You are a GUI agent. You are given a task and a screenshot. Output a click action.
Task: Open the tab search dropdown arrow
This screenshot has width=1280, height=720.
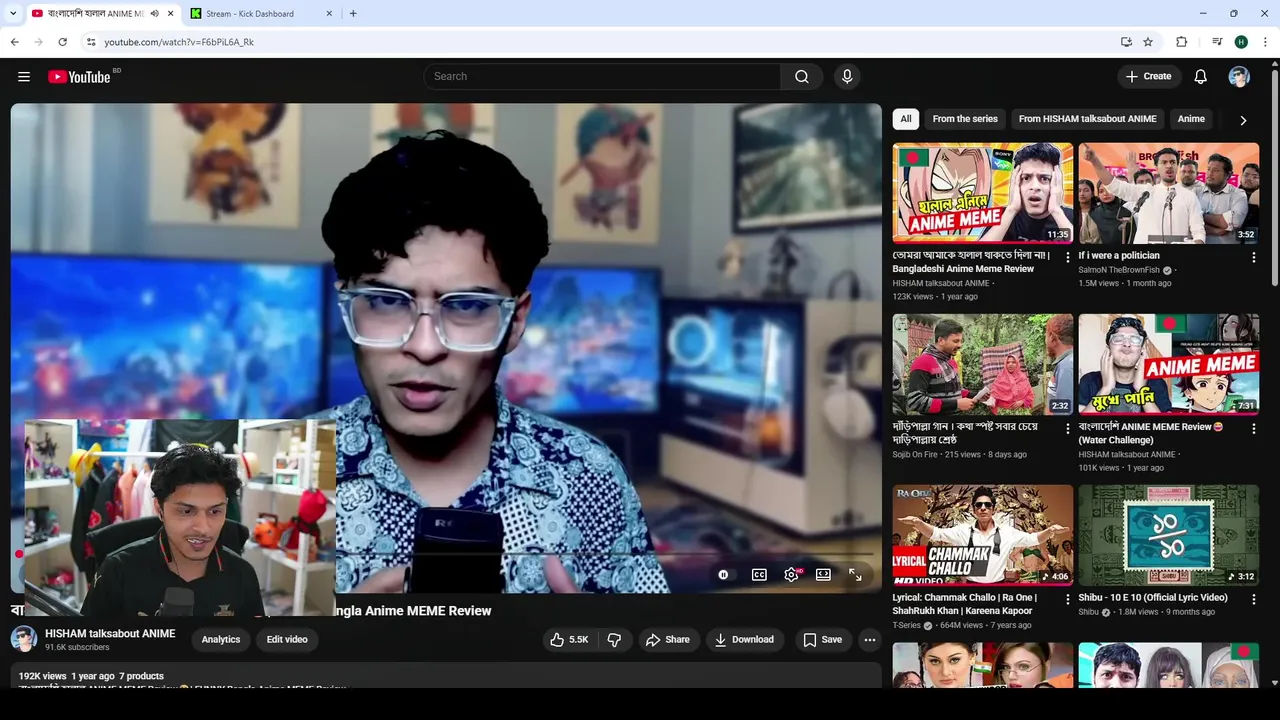point(13,14)
